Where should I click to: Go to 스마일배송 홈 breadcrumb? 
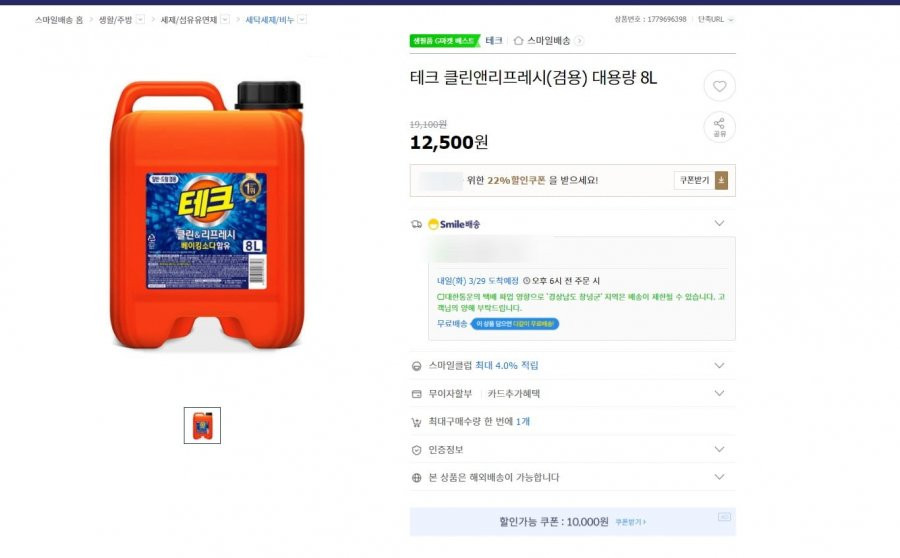pyautogui.click(x=59, y=20)
